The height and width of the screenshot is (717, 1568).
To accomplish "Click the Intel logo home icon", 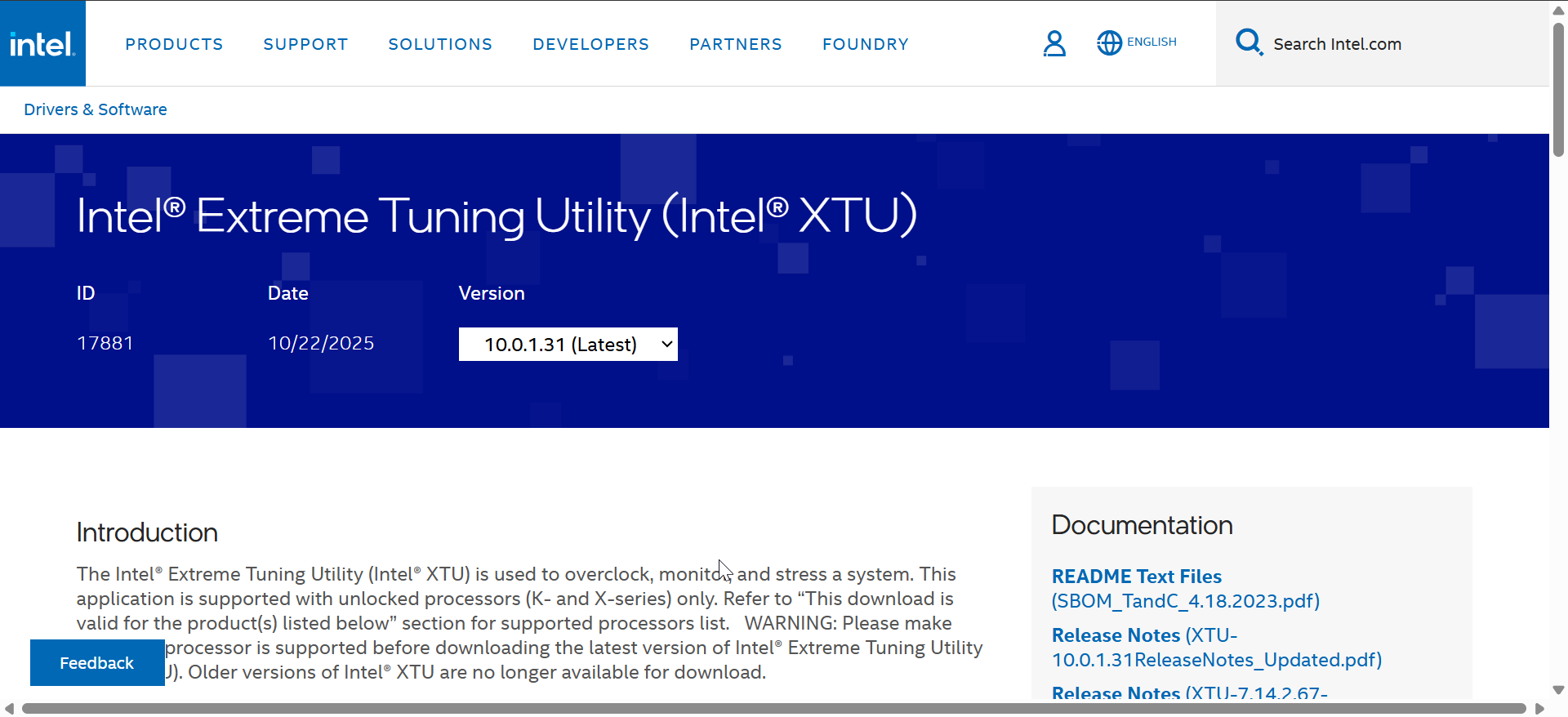I will (42, 43).
